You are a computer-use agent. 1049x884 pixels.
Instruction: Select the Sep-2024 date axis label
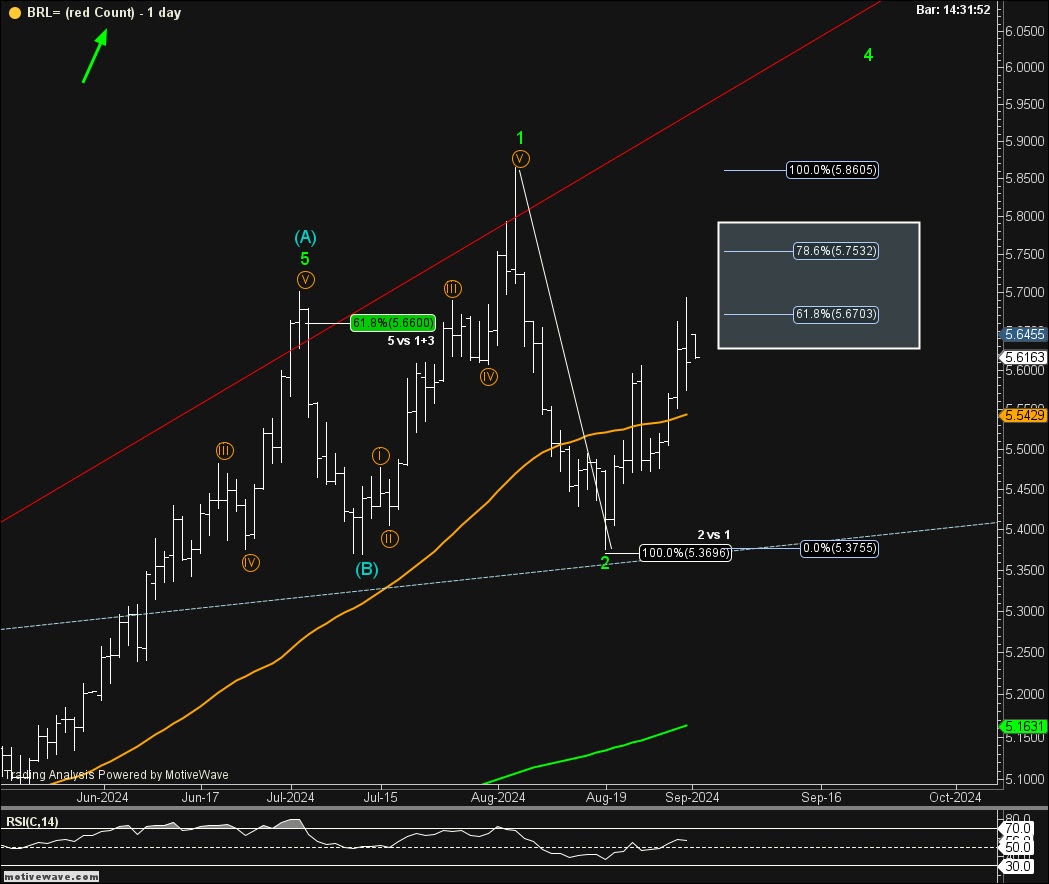692,797
